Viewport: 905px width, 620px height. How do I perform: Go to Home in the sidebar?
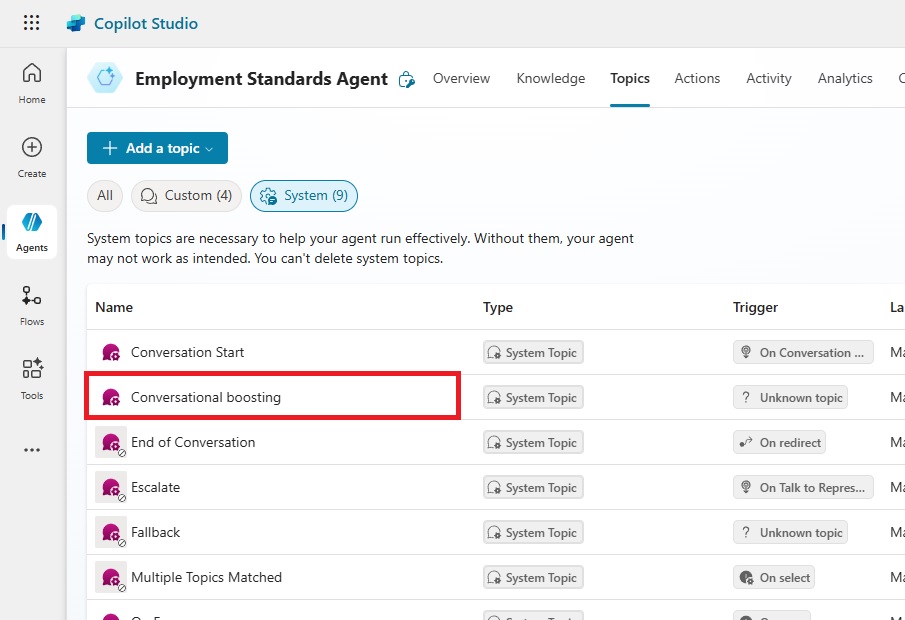point(32,83)
